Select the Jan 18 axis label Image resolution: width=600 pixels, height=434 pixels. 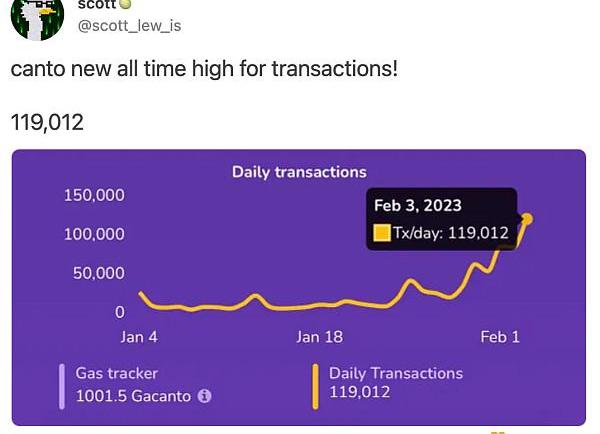click(x=320, y=337)
